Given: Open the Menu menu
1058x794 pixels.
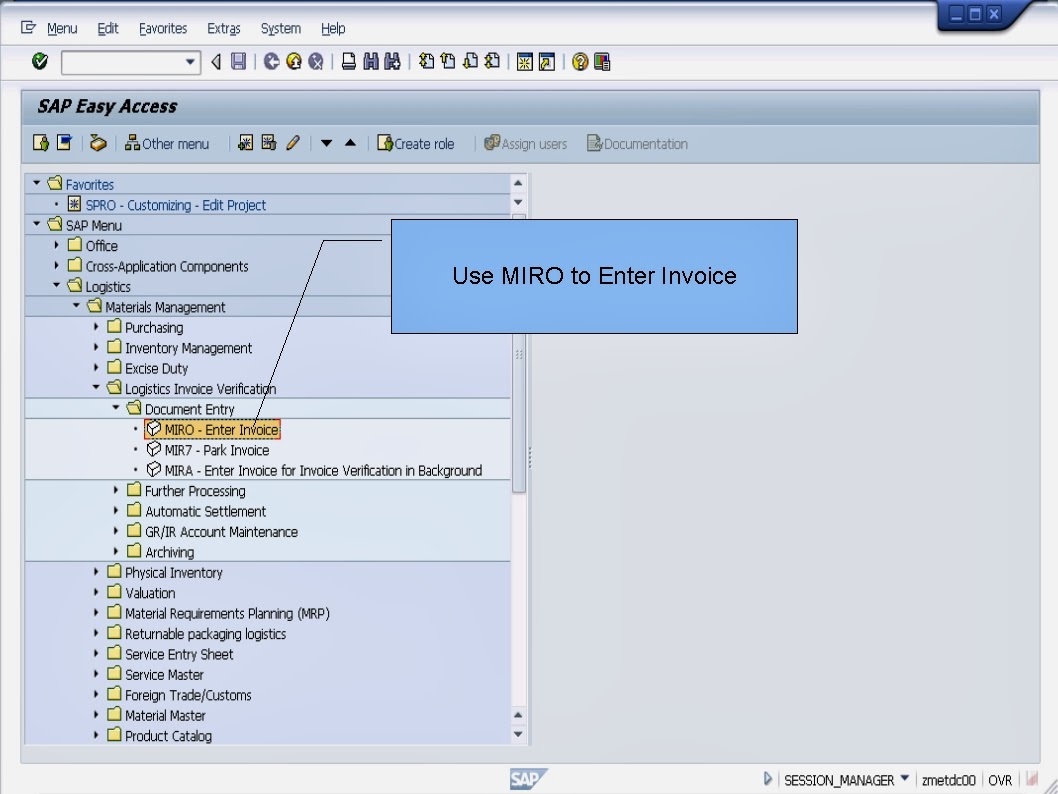Looking at the screenshot, I should (62, 28).
